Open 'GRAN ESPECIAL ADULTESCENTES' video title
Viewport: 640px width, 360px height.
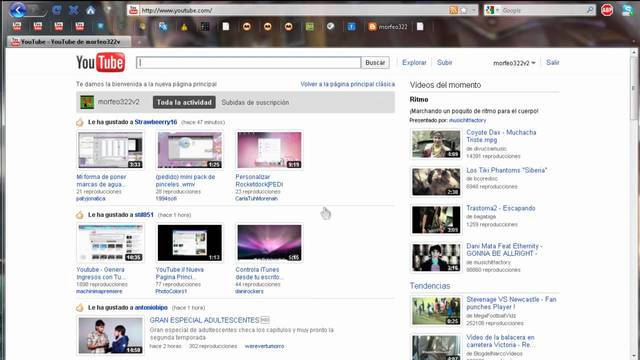point(204,320)
